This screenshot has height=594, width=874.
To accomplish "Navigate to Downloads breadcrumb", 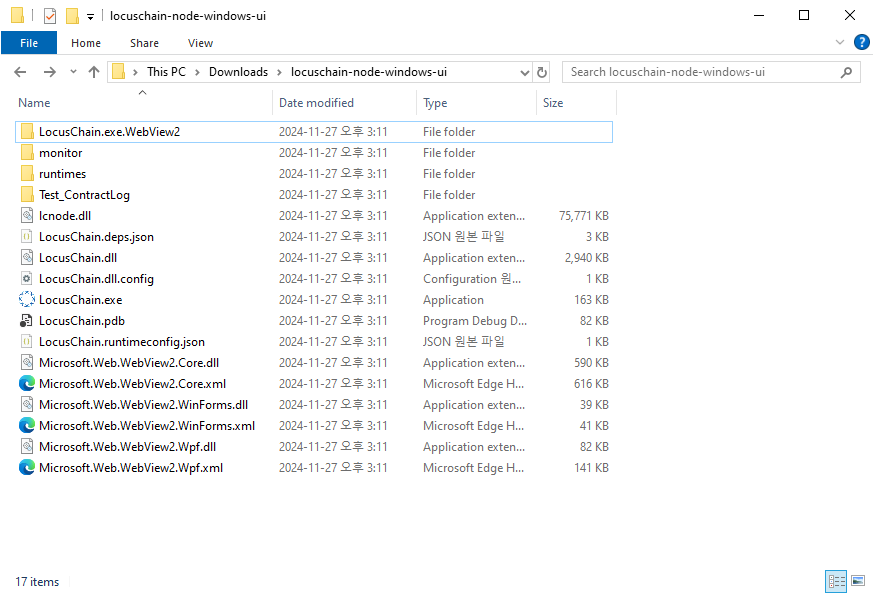I will [238, 72].
